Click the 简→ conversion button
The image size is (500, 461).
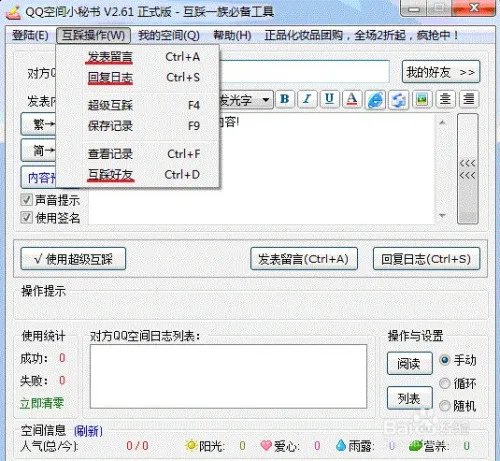38,151
